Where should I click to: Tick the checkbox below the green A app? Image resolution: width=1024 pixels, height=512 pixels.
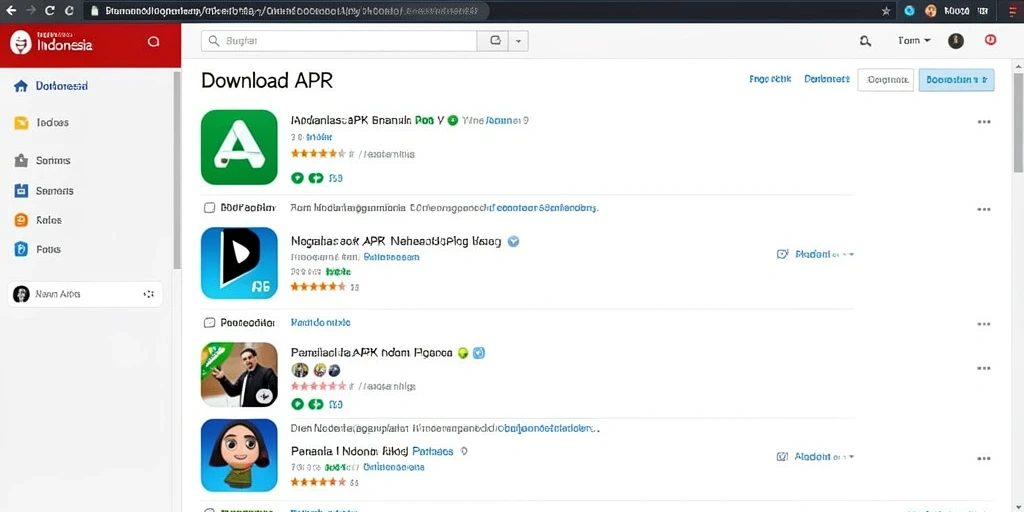click(x=209, y=208)
